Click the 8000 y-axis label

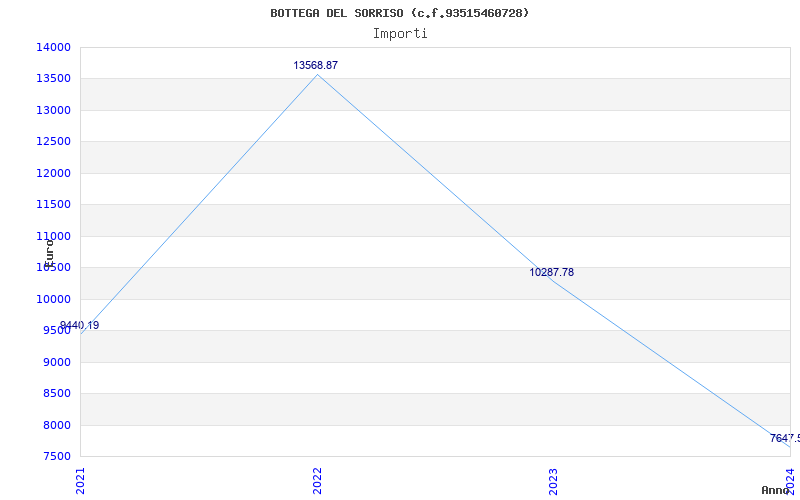coord(56,425)
